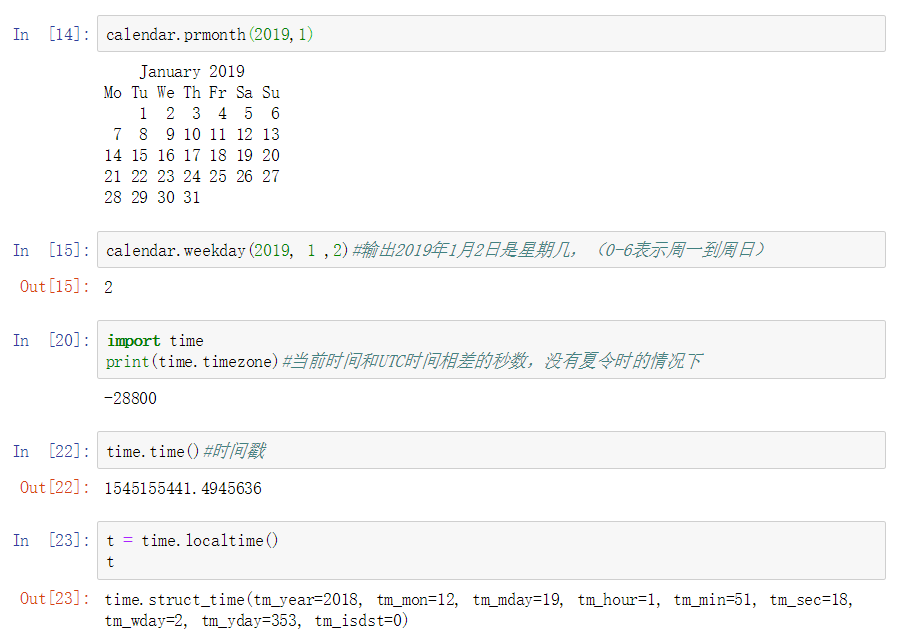Click the output value 2 under Out[15]
The width and height of the screenshot is (903, 637).
click(x=109, y=287)
